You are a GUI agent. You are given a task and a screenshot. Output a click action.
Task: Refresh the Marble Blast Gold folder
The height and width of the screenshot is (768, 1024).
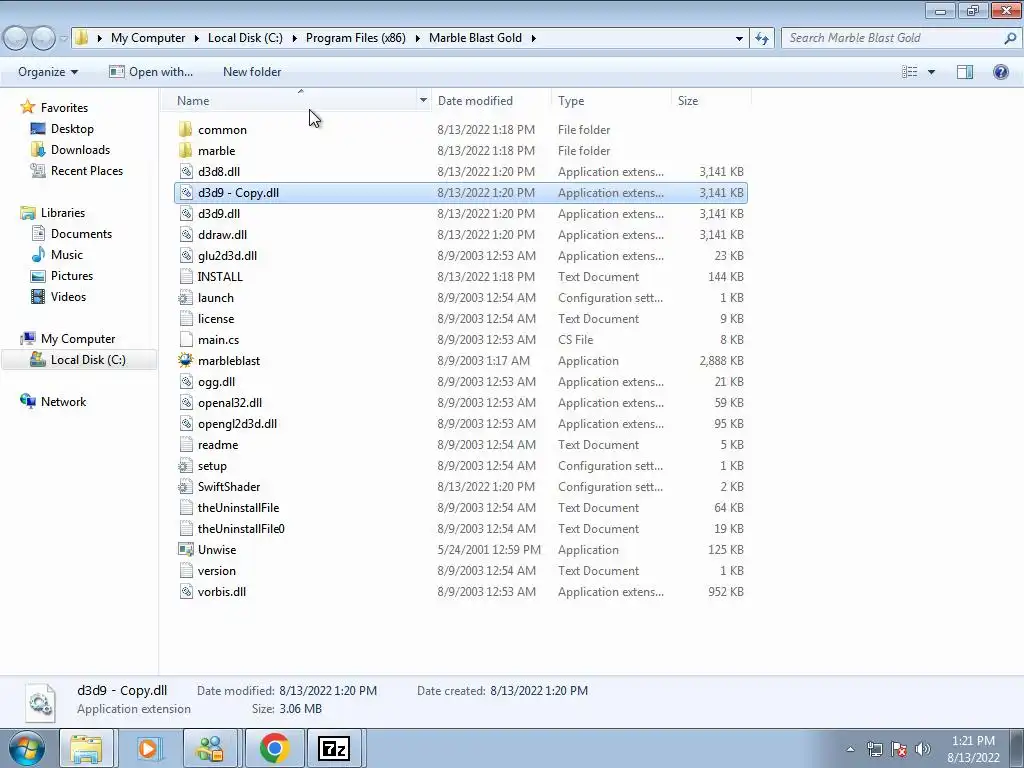click(x=761, y=38)
